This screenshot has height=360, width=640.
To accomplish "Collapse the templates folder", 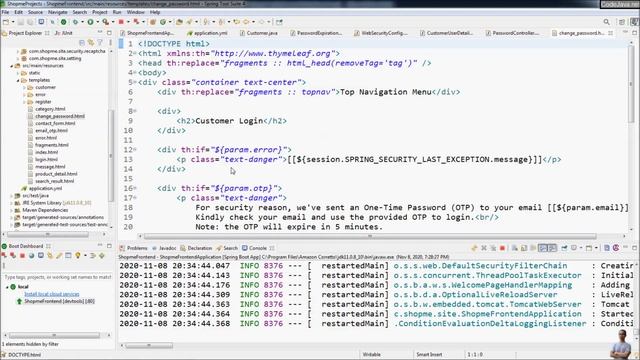I will (18, 80).
